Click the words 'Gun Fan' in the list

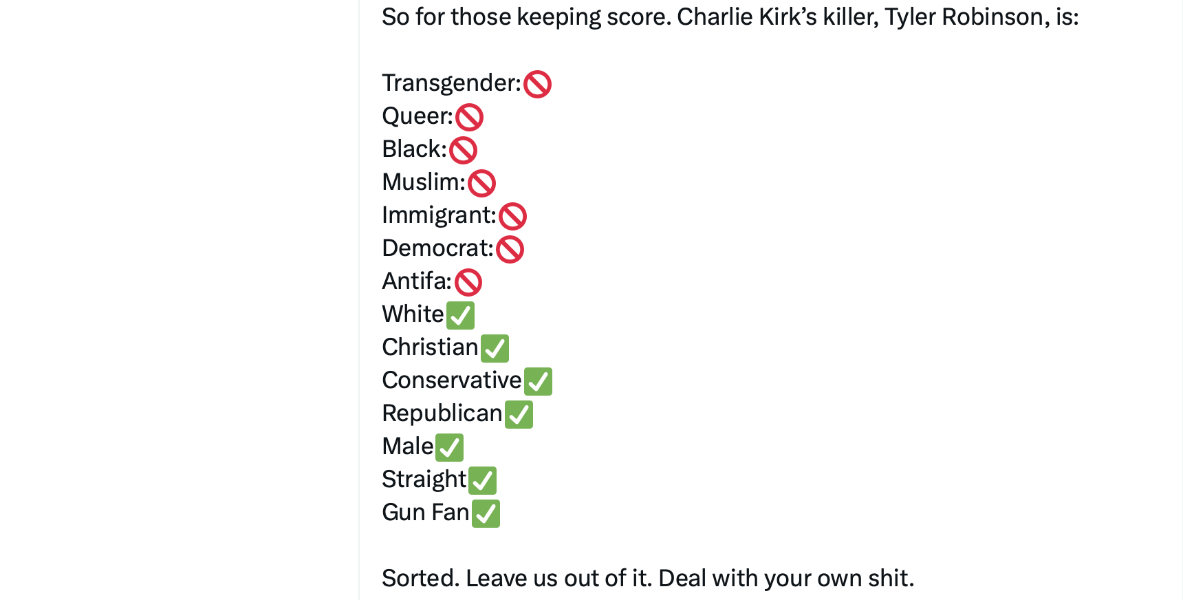[x=425, y=512]
